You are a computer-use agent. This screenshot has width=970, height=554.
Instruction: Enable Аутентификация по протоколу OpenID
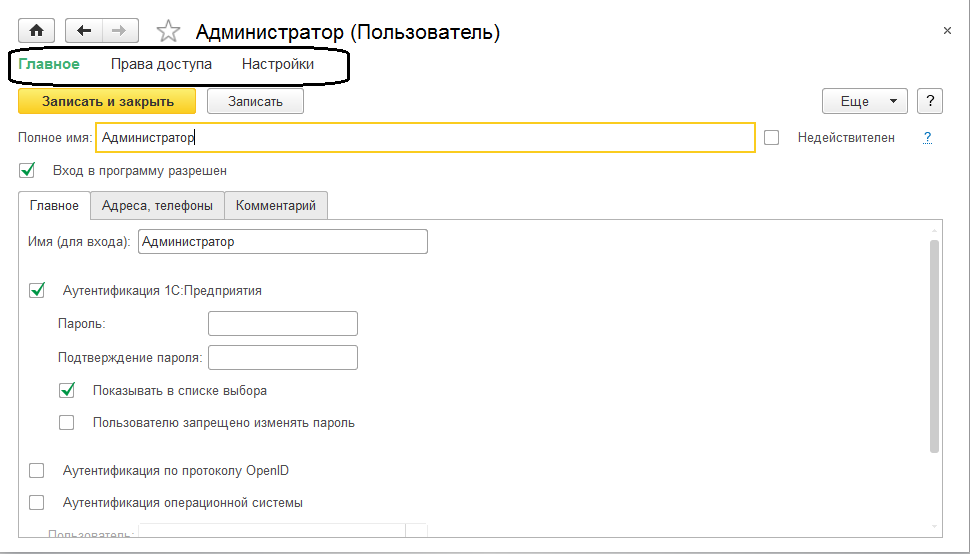pos(38,471)
